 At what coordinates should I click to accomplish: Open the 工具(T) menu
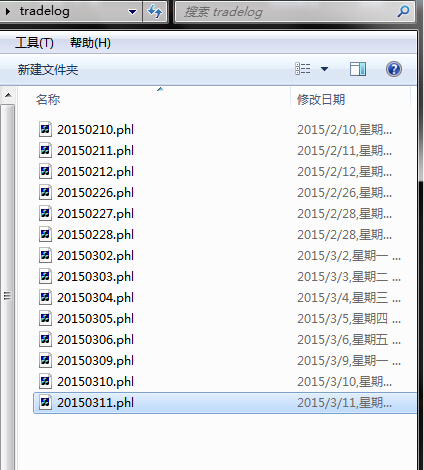click(34, 43)
